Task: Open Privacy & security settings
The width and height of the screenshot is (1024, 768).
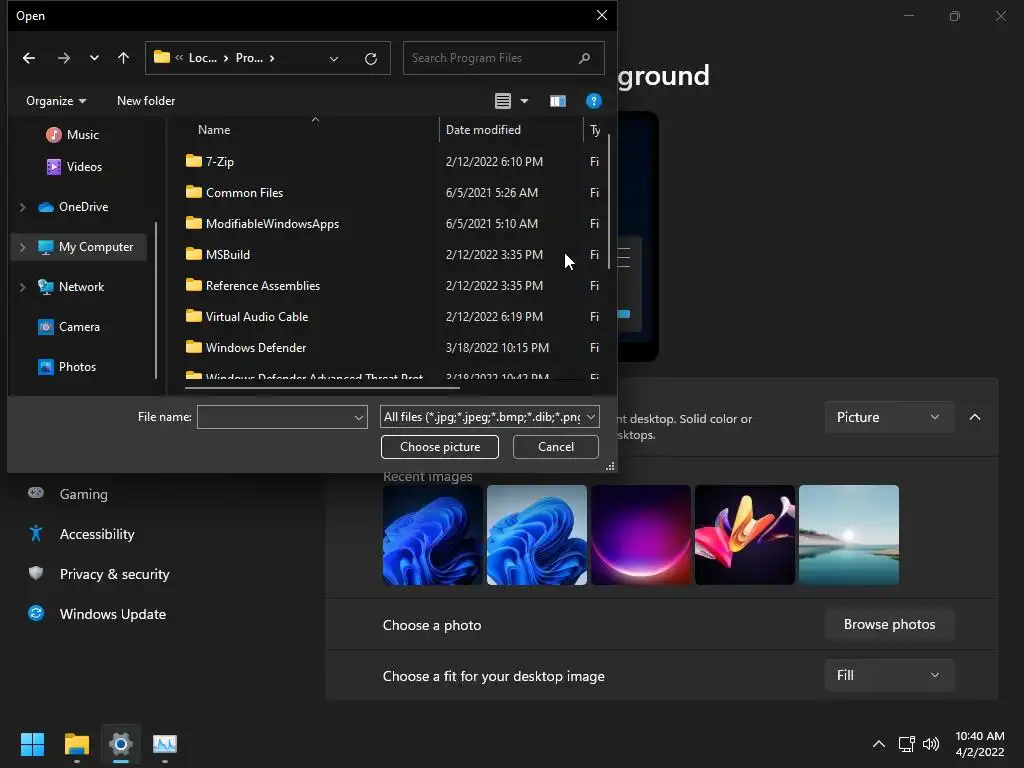Action: (x=114, y=574)
